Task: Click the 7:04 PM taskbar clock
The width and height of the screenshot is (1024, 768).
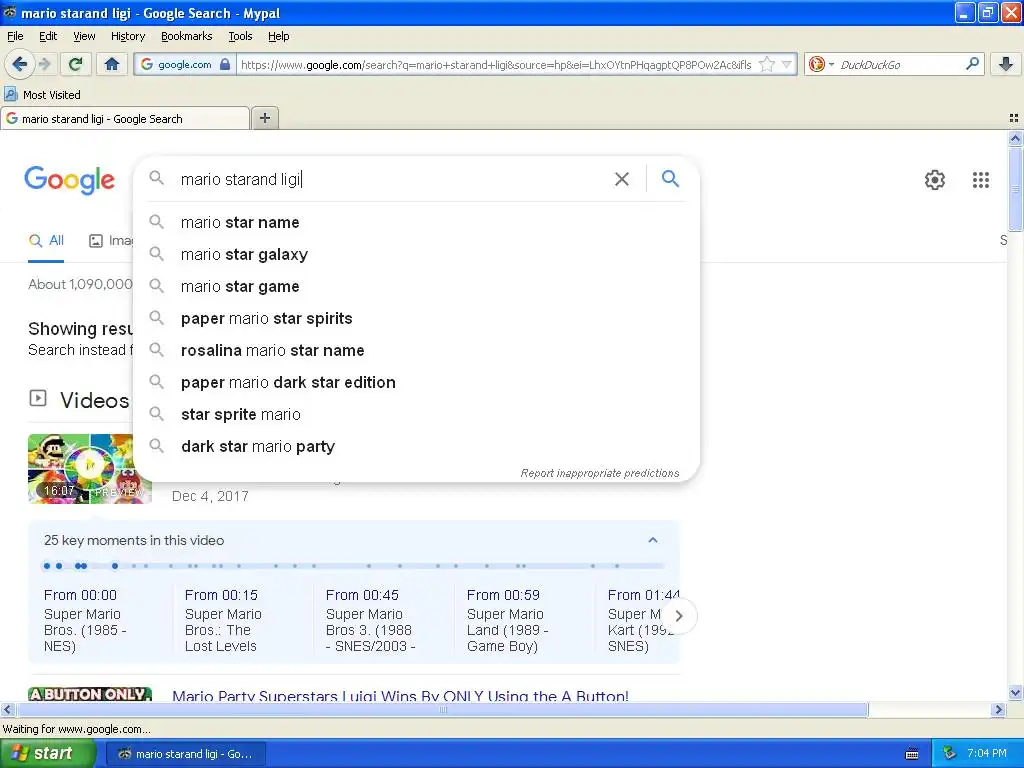Action: (x=987, y=753)
